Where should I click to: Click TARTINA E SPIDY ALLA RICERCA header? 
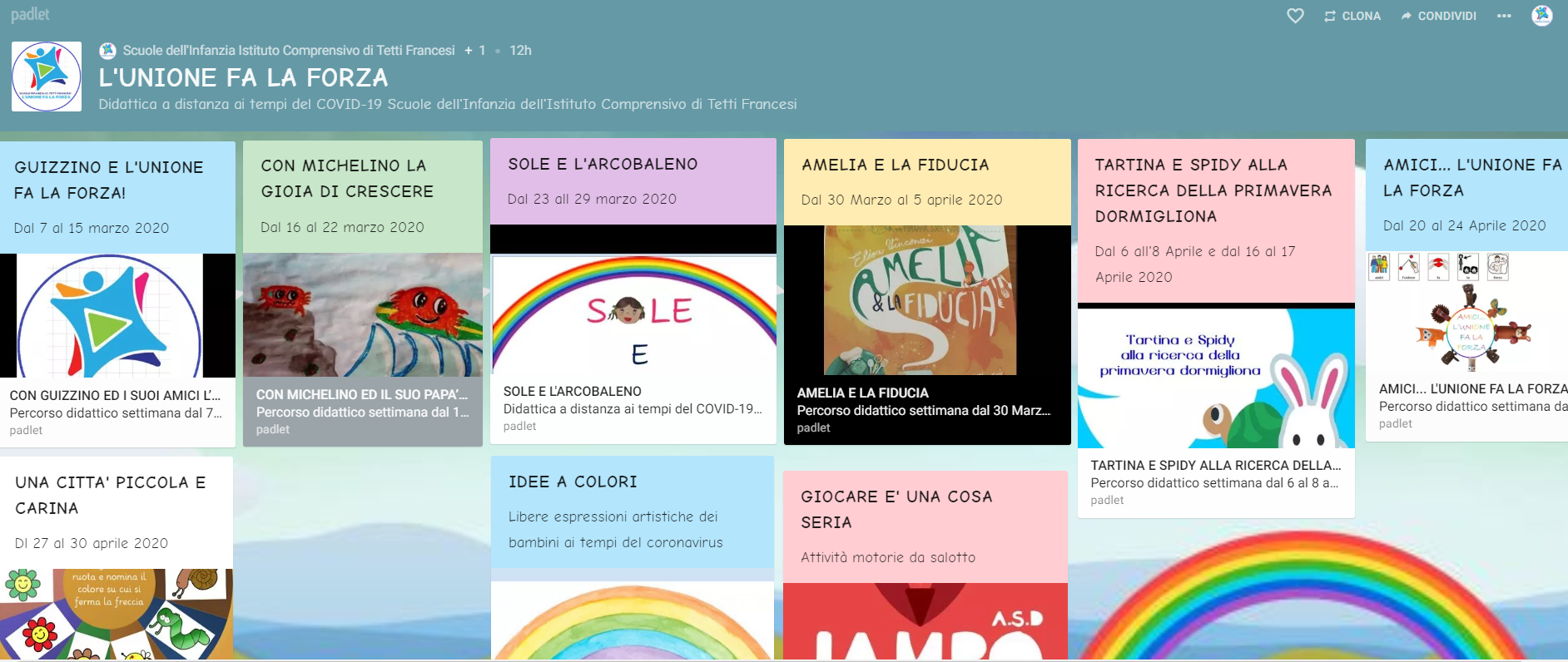click(x=1213, y=190)
